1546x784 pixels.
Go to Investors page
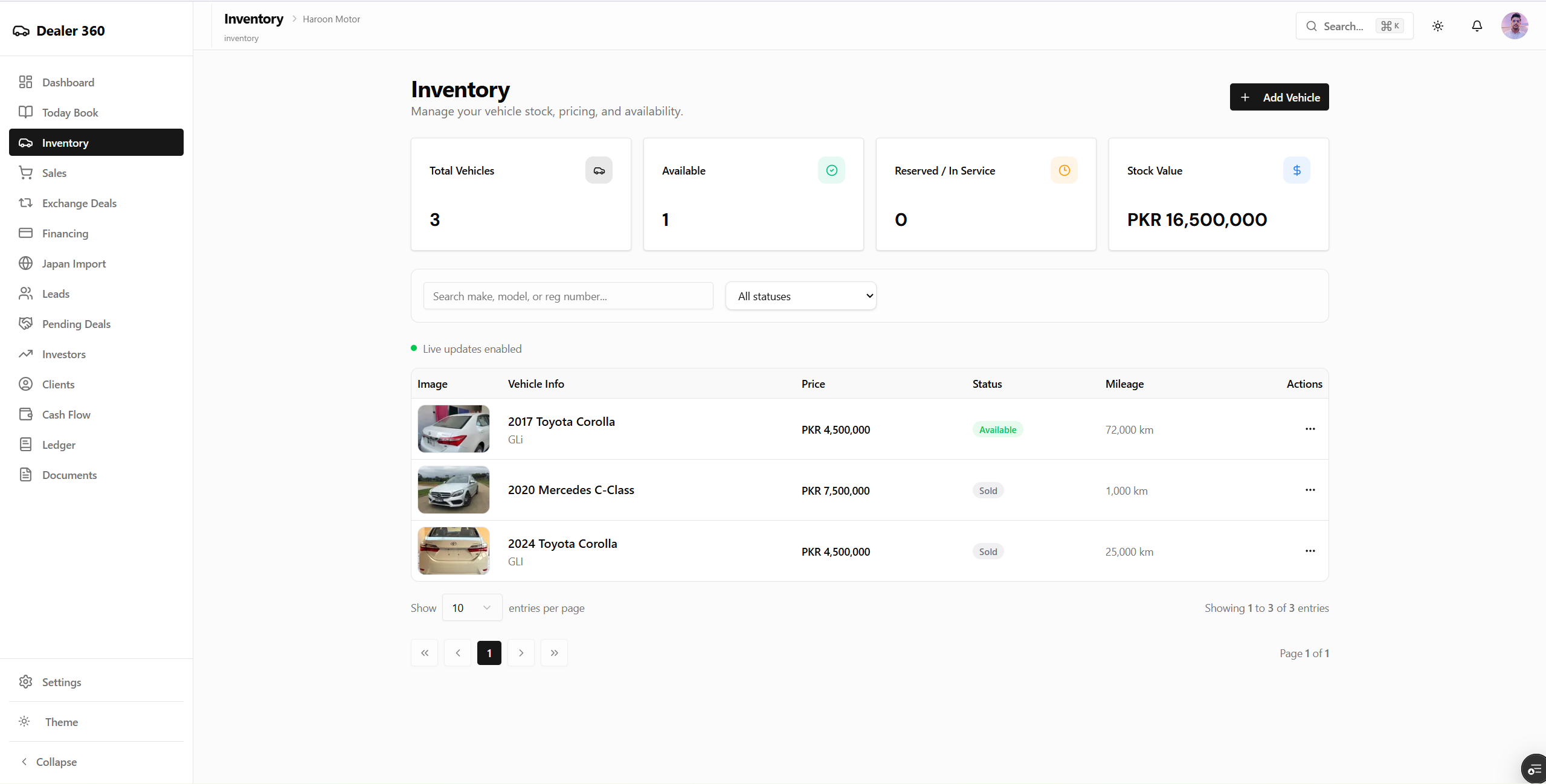(x=96, y=354)
